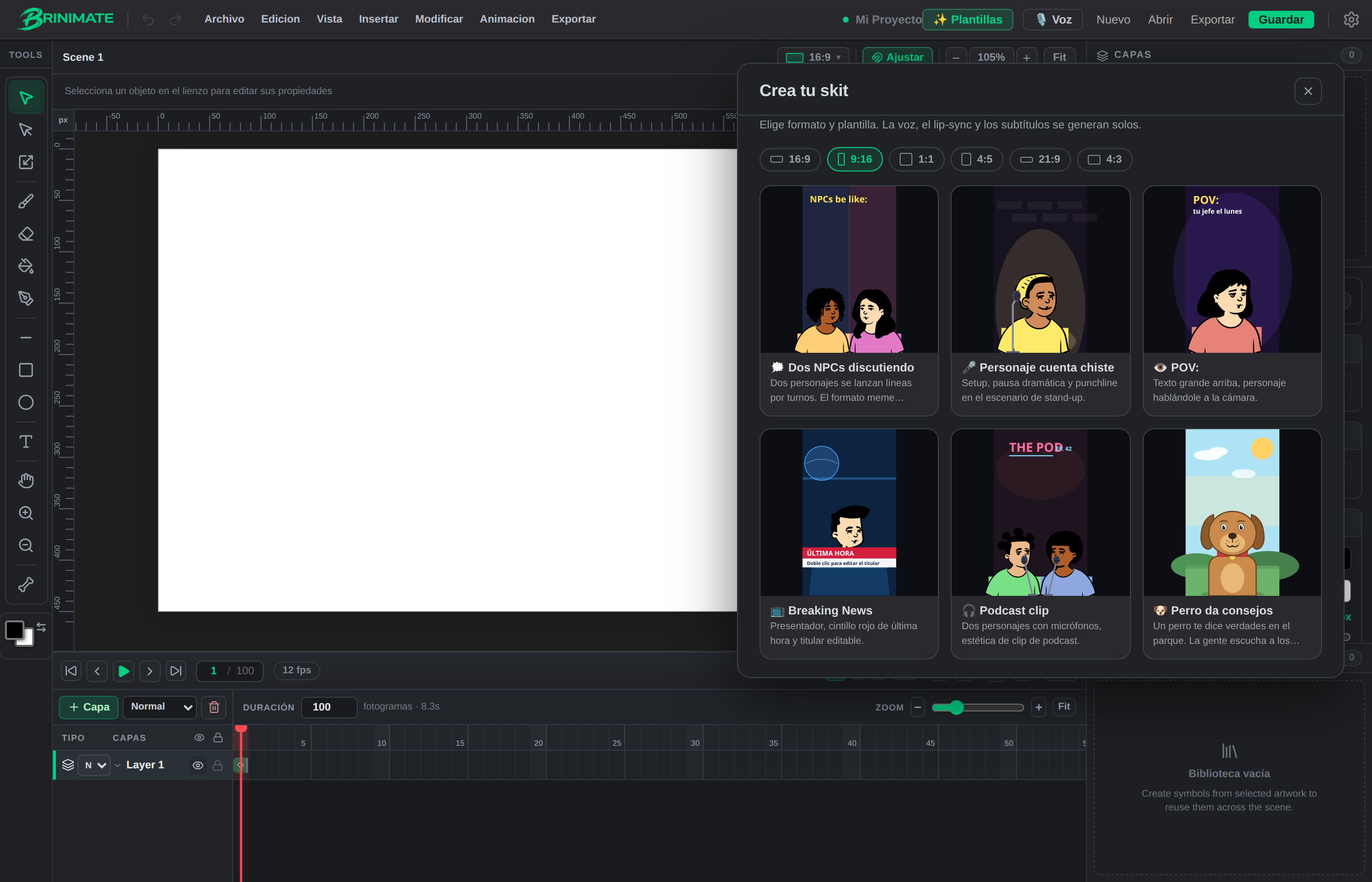Image resolution: width=1372 pixels, height=882 pixels.
Task: Select the Direct Selection tool
Action: click(x=26, y=130)
